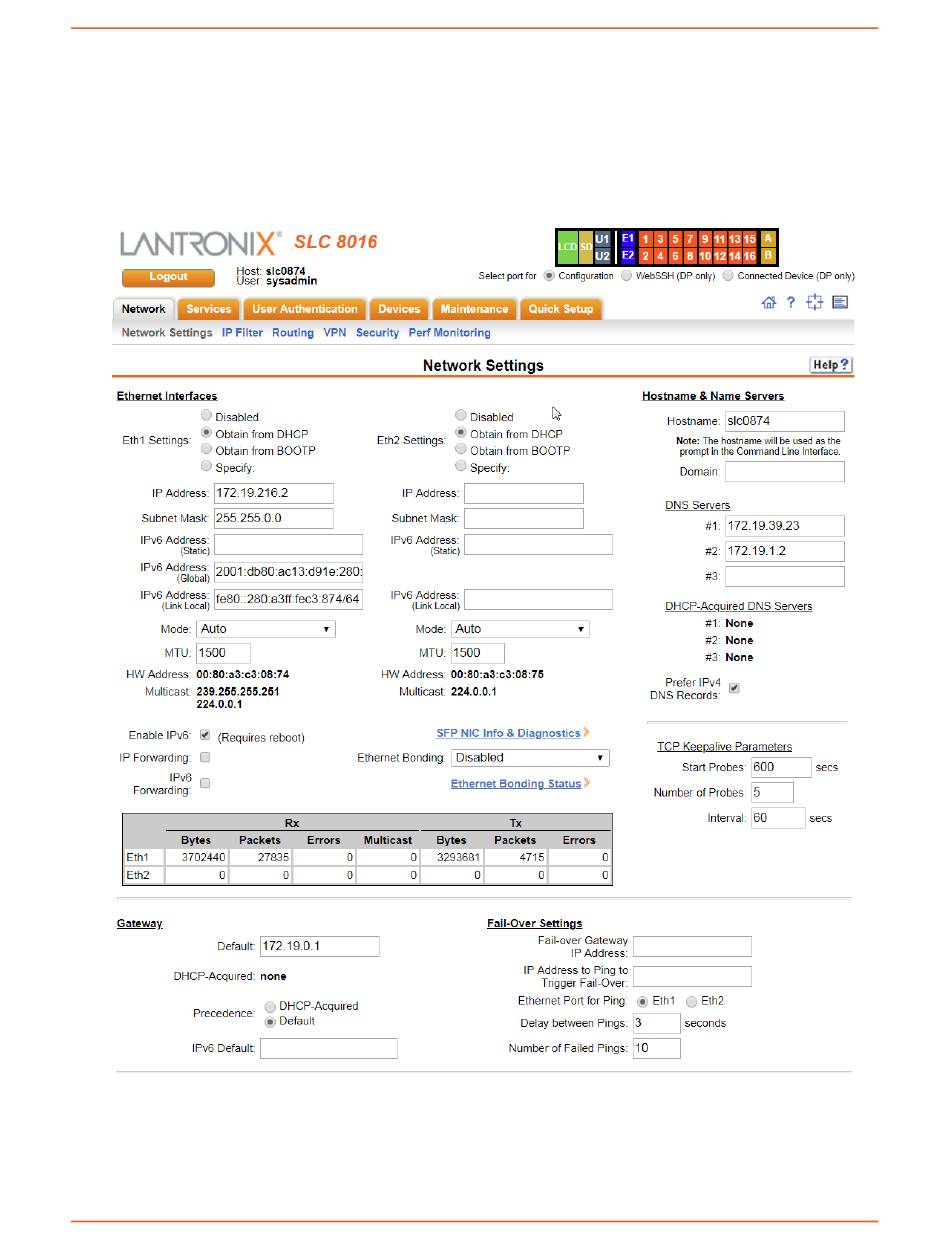Select device port 4 icon
Viewport: 950px width, 1260px height.
pyautogui.click(x=661, y=255)
